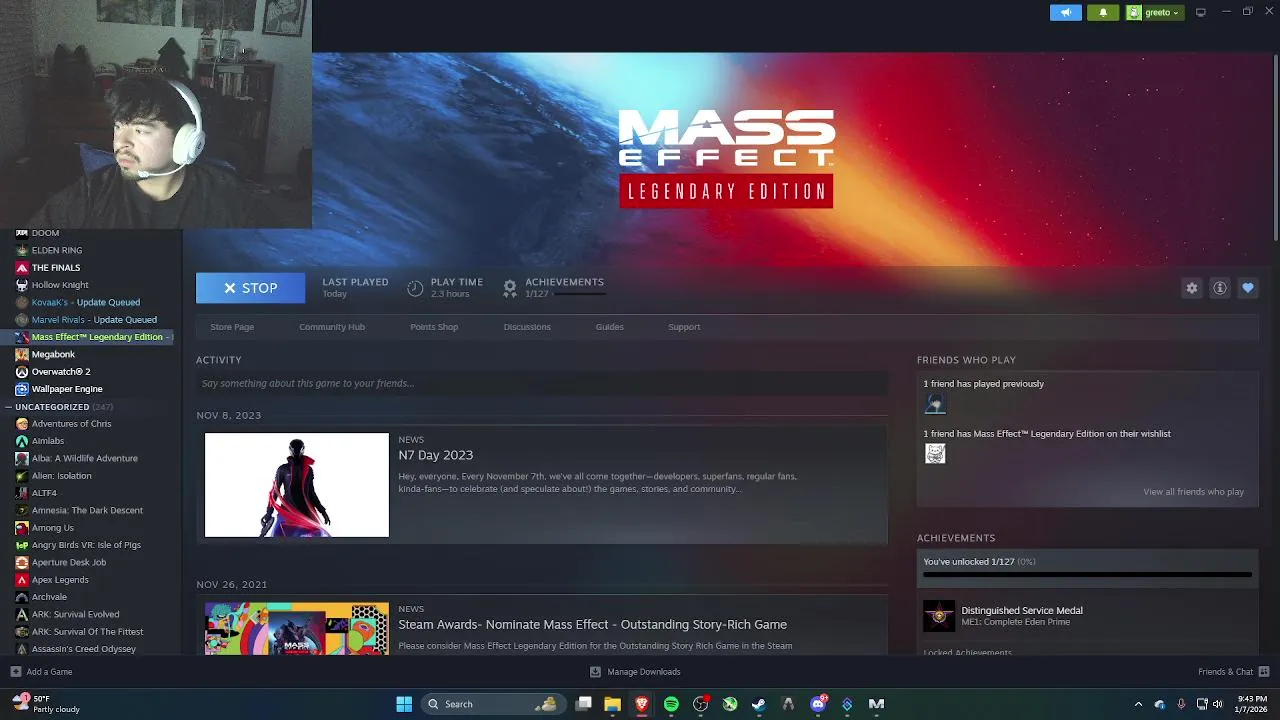This screenshot has width=1280, height=720.
Task: Select THE FINALS in library
Action: coord(56,268)
